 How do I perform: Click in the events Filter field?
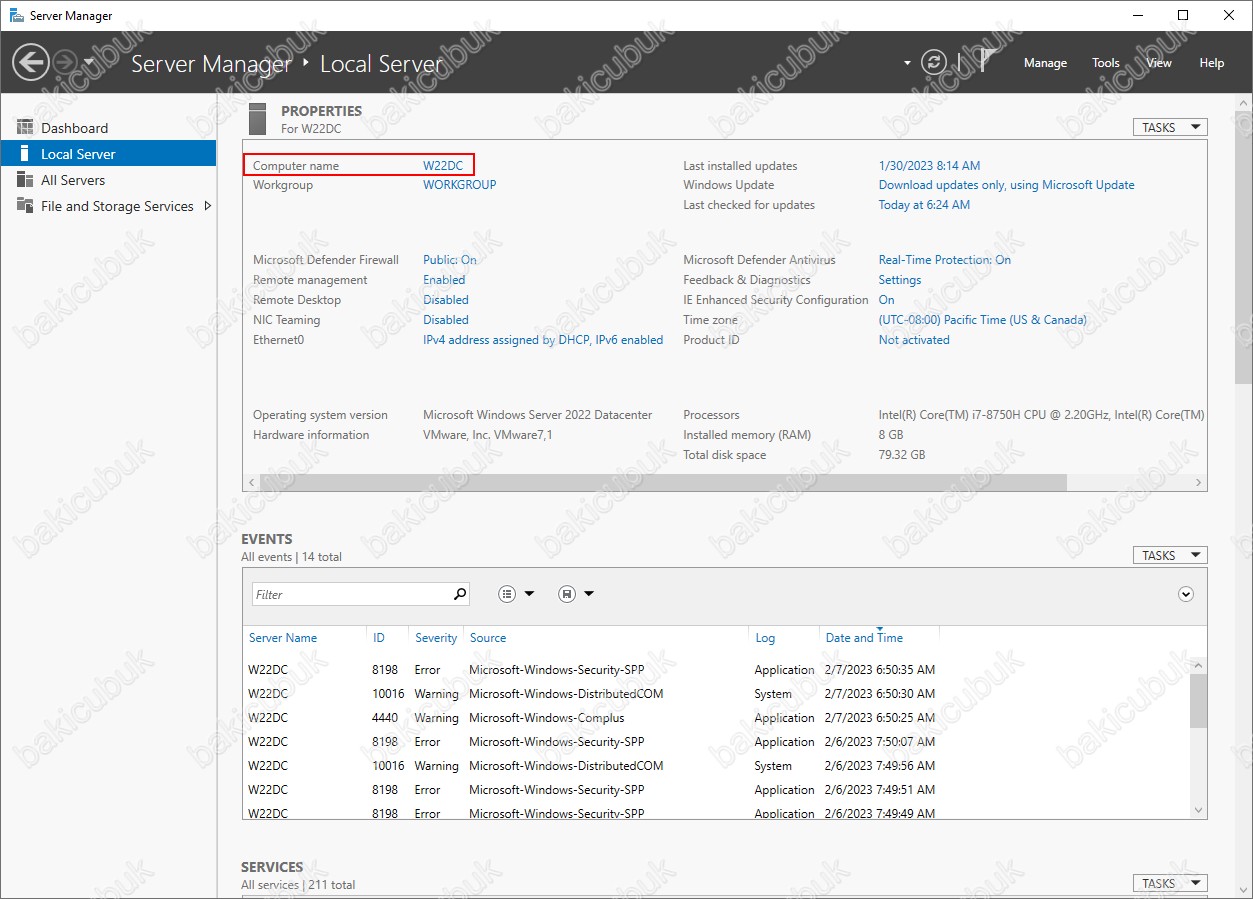coord(351,594)
